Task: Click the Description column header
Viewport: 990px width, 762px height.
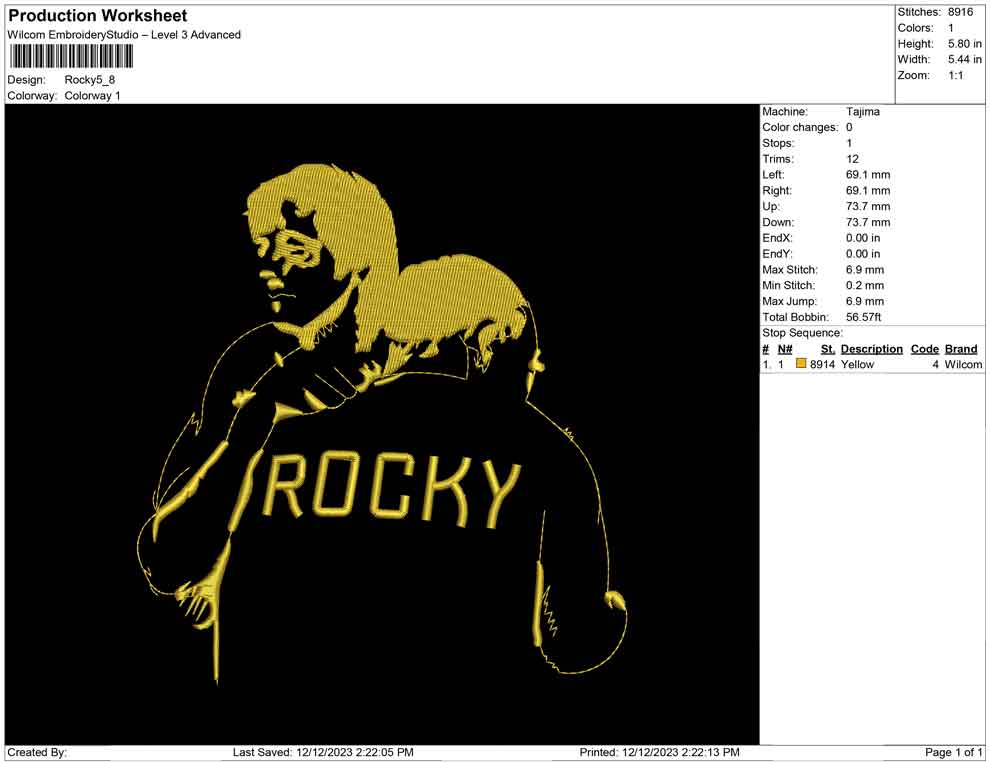Action: click(x=871, y=349)
